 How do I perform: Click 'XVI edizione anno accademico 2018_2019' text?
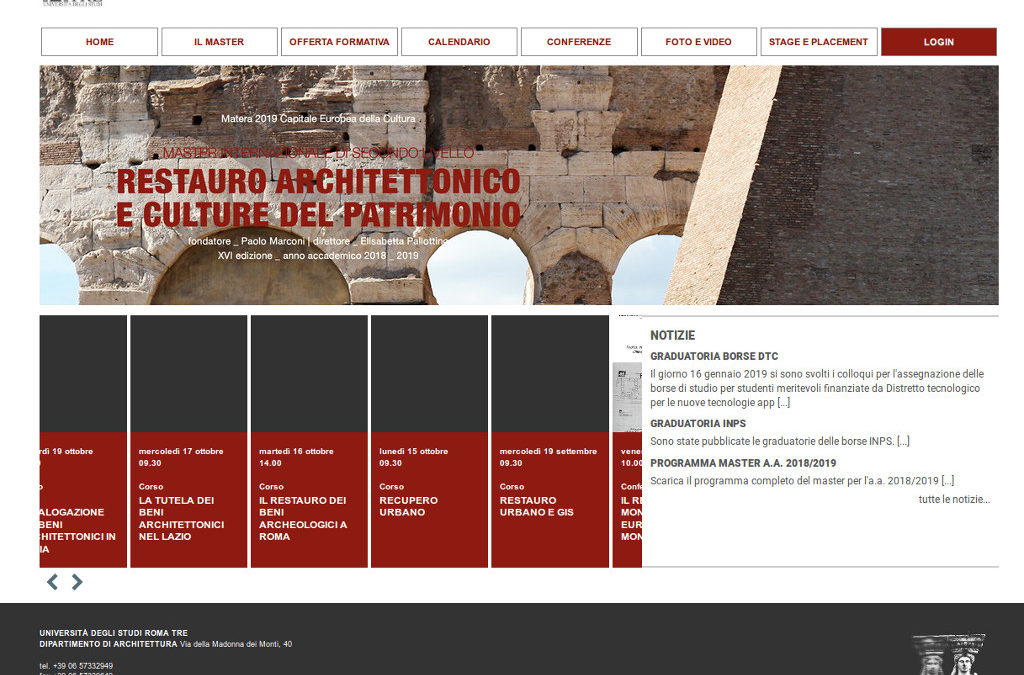click(x=318, y=256)
